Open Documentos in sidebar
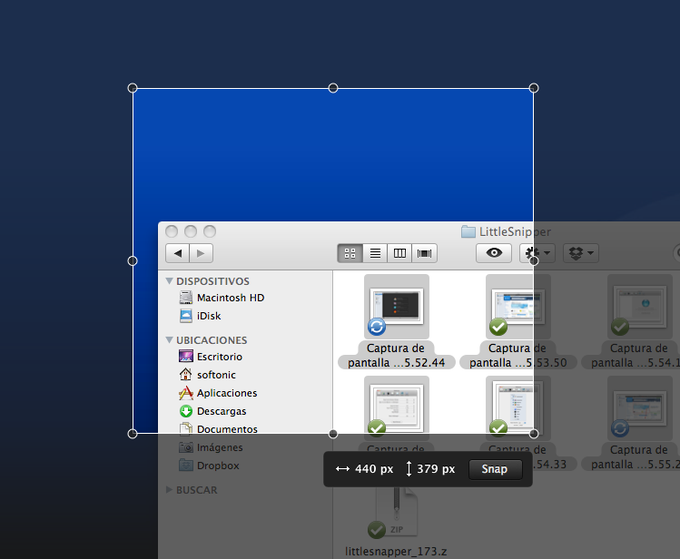680x559 pixels. point(218,429)
